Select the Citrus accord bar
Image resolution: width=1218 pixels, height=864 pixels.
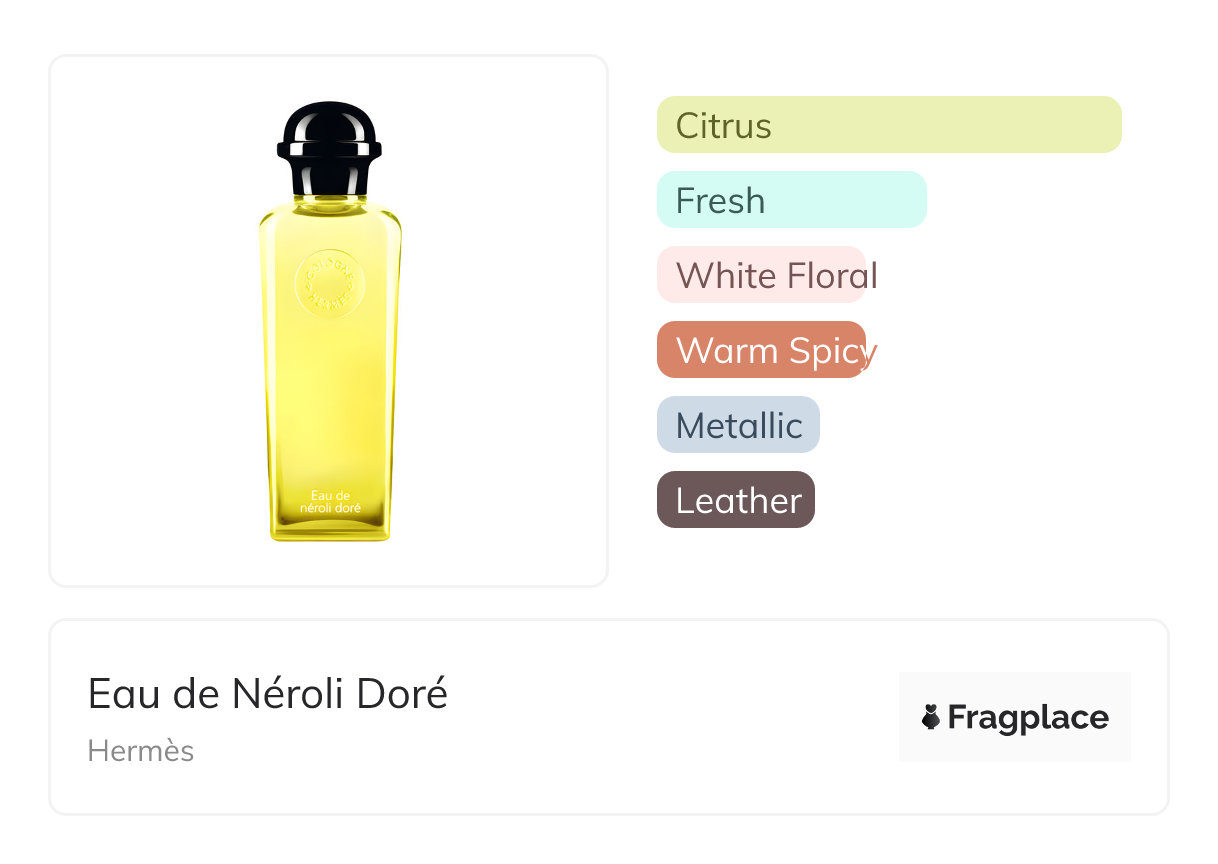point(889,125)
